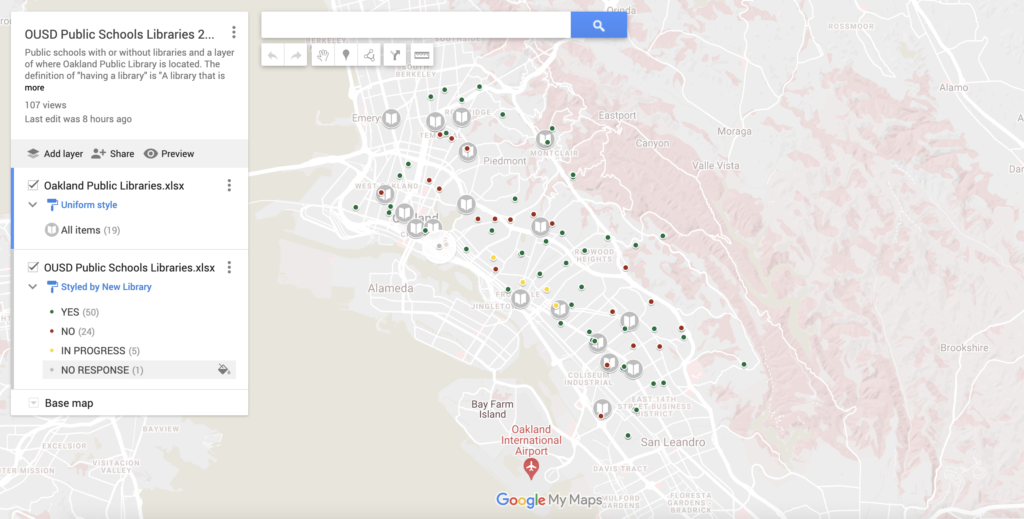Select NO RESPONSE (1) category row
The height and width of the screenshot is (519, 1024).
[x=139, y=370]
